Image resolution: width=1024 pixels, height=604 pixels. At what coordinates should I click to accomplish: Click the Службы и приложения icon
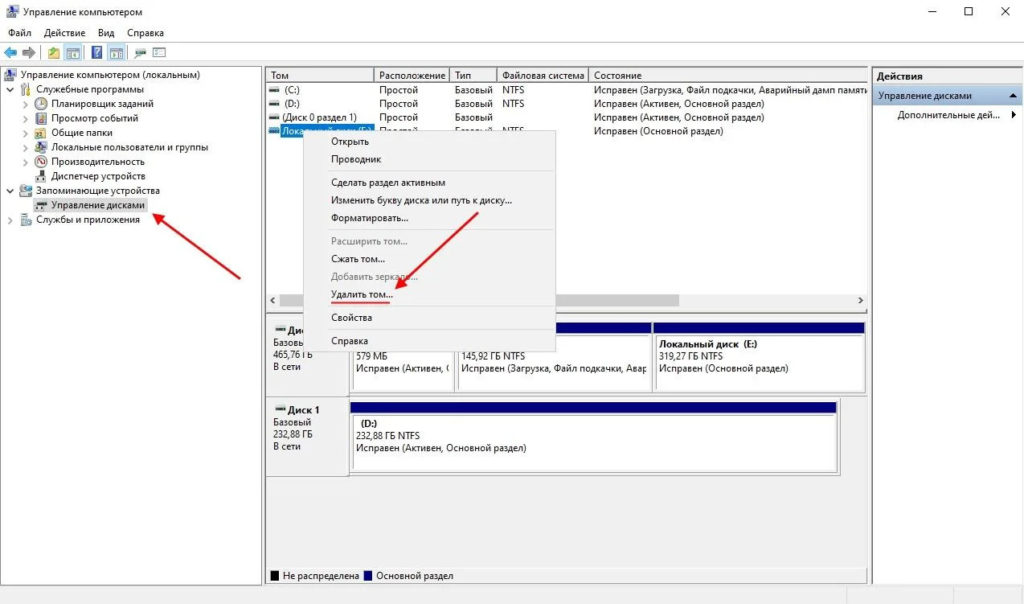tap(25, 219)
